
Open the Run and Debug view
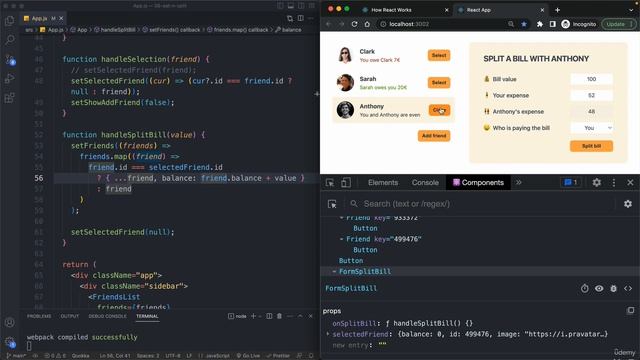9,78
